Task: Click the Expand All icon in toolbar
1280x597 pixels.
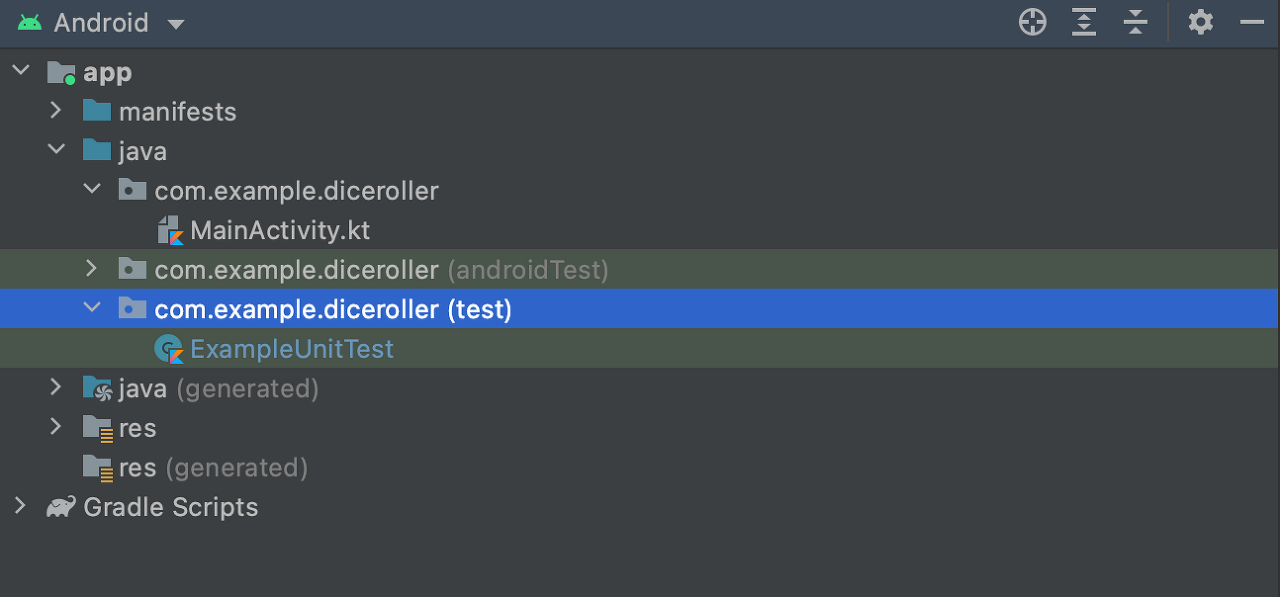Action: (x=1084, y=22)
